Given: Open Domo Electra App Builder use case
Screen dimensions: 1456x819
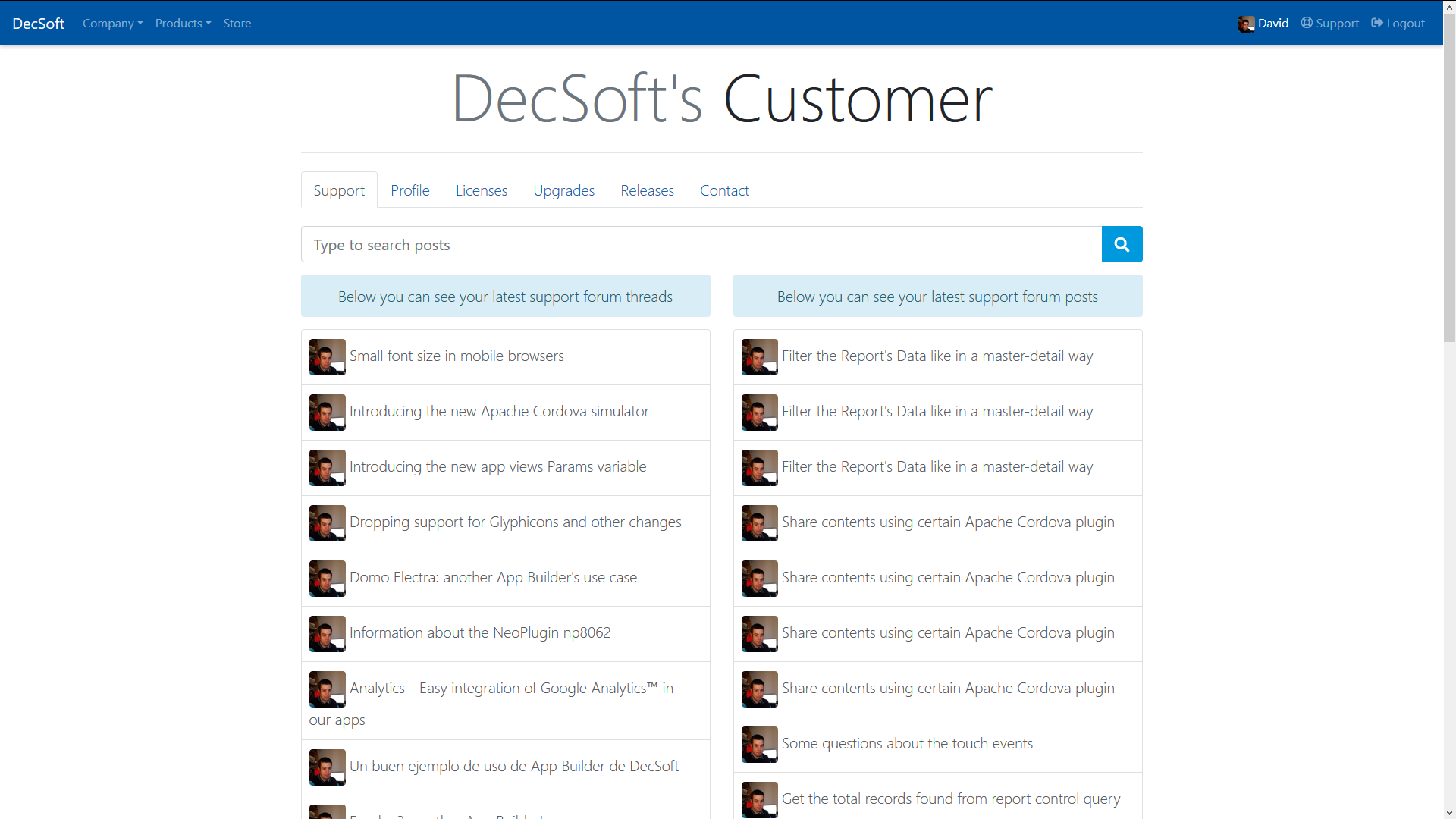Looking at the screenshot, I should (493, 577).
